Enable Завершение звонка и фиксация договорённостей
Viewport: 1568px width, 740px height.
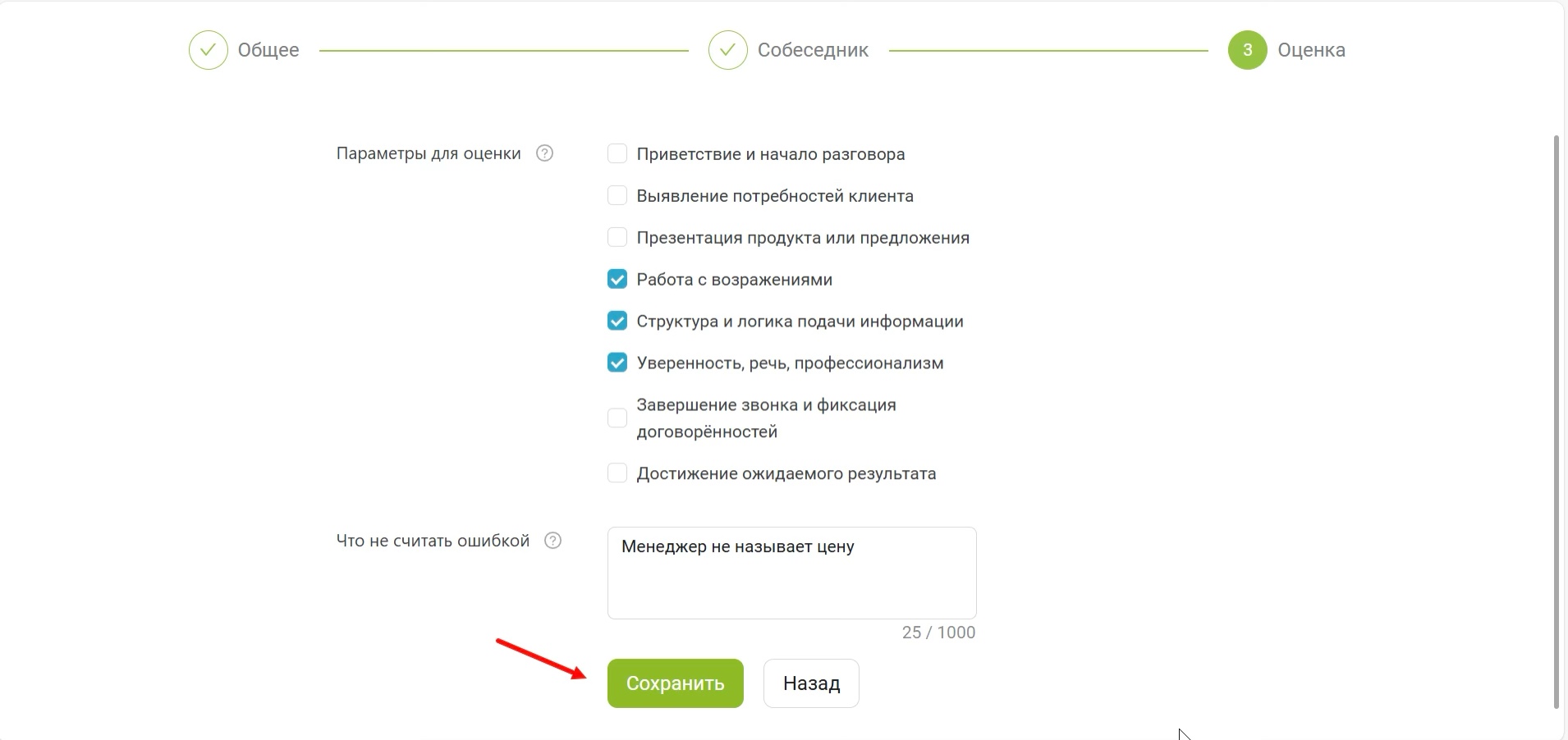coord(617,418)
